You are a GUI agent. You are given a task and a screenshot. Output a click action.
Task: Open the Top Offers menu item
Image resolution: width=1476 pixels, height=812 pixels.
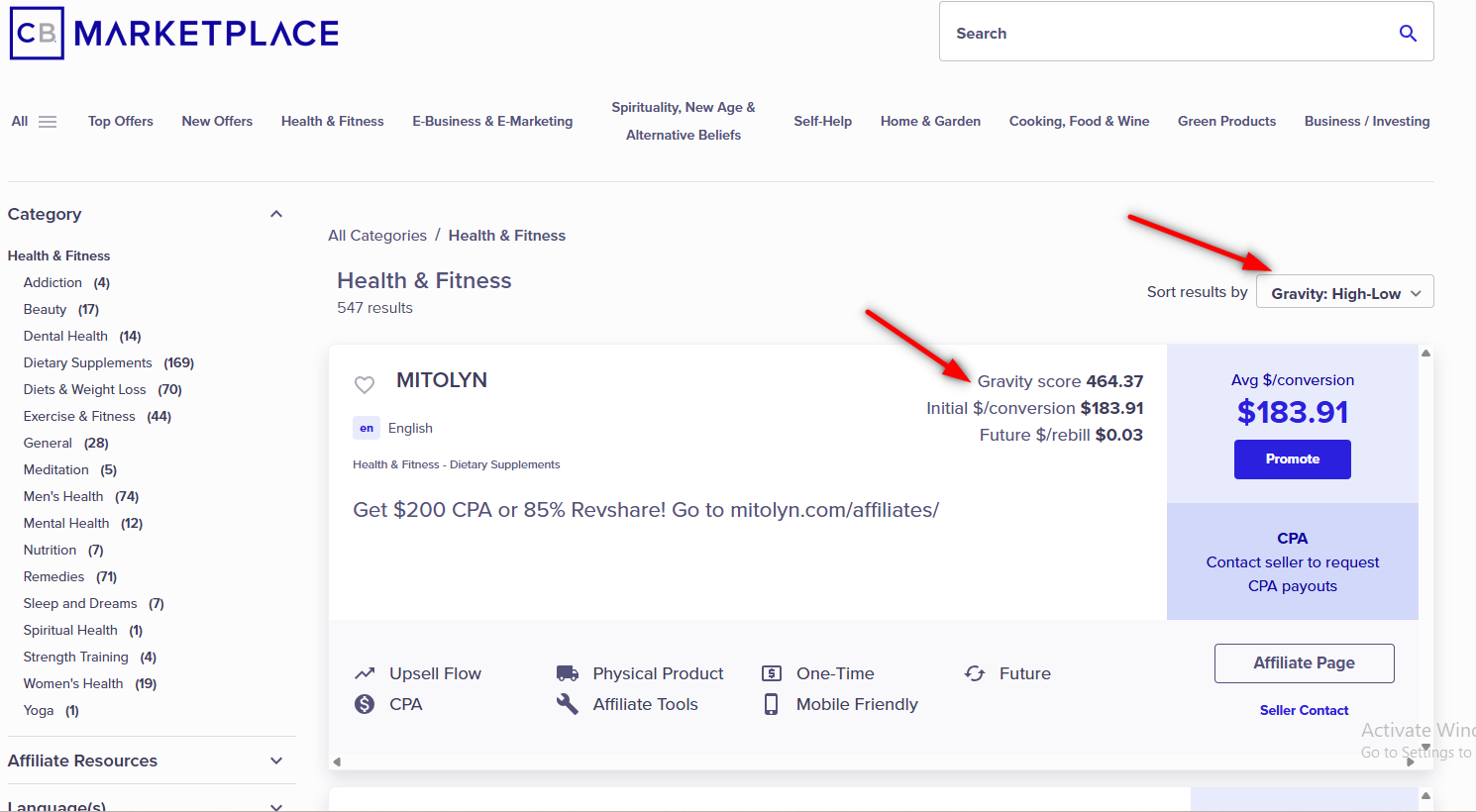(x=121, y=122)
